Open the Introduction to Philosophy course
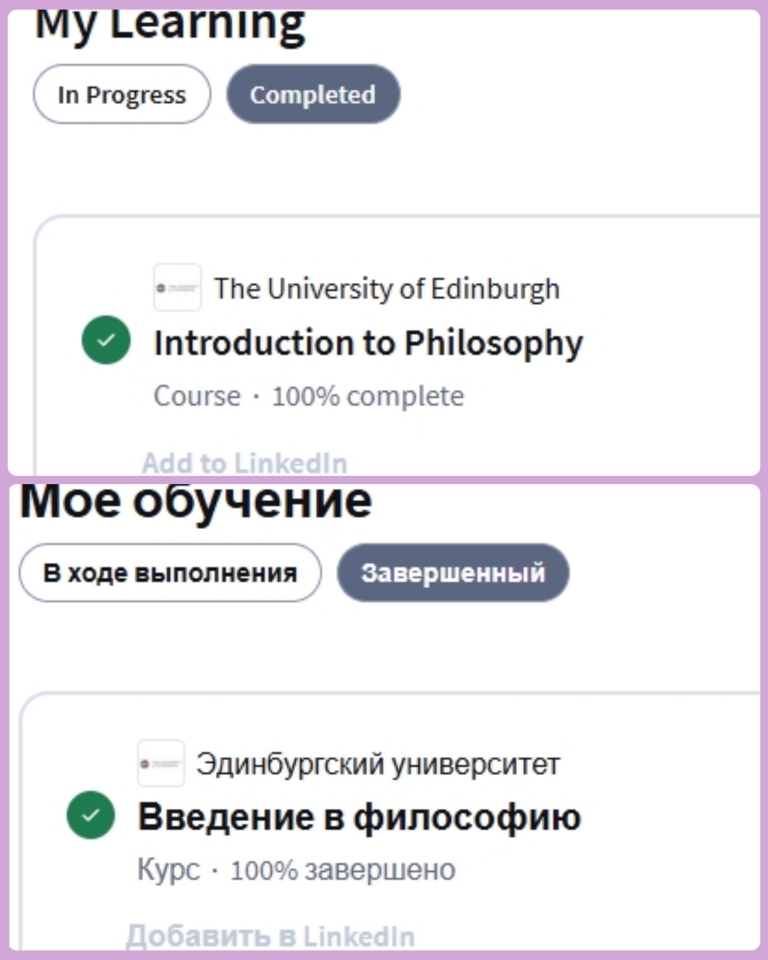 [367, 343]
